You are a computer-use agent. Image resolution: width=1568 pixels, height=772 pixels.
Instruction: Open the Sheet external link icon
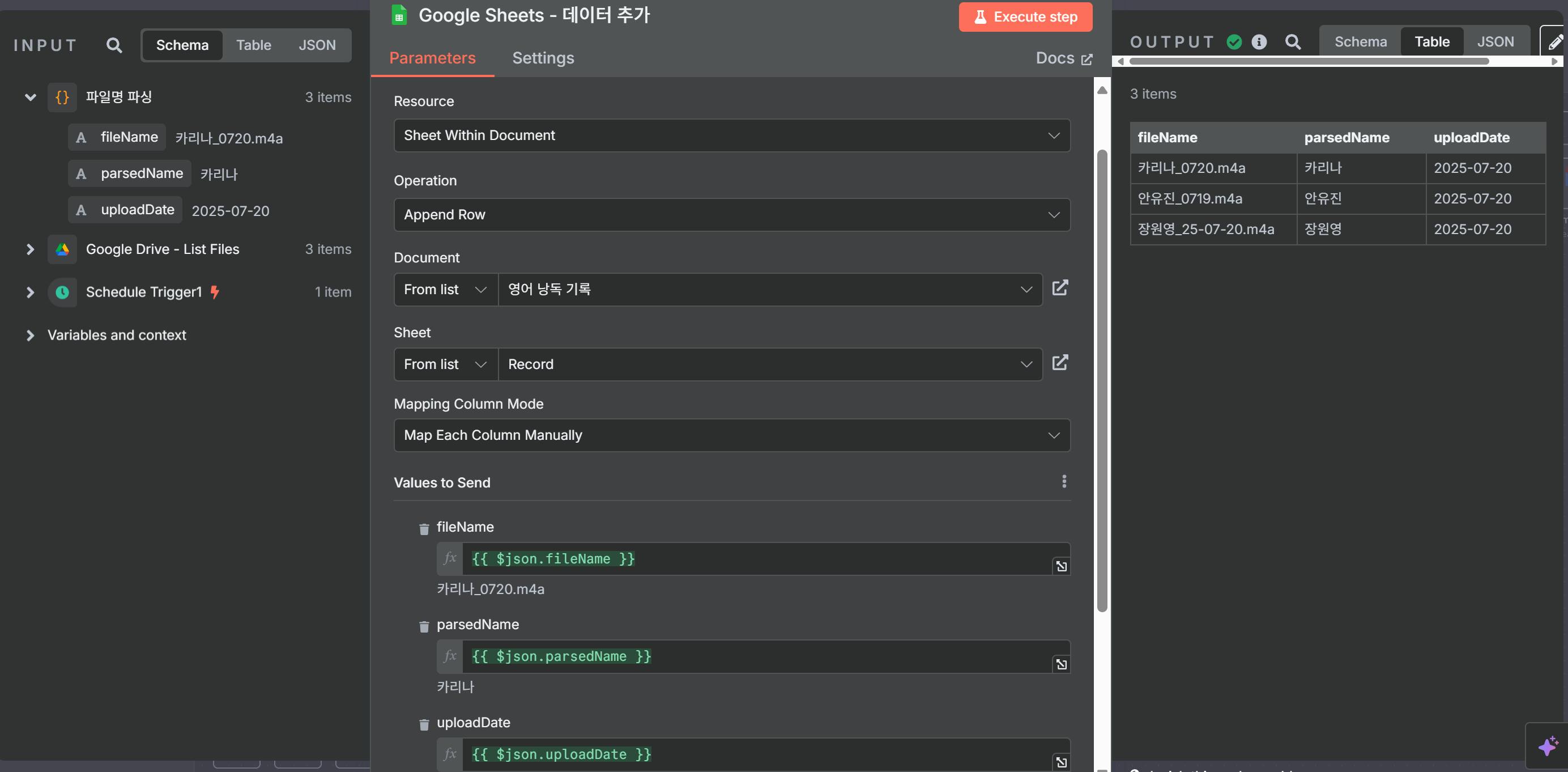1060,363
